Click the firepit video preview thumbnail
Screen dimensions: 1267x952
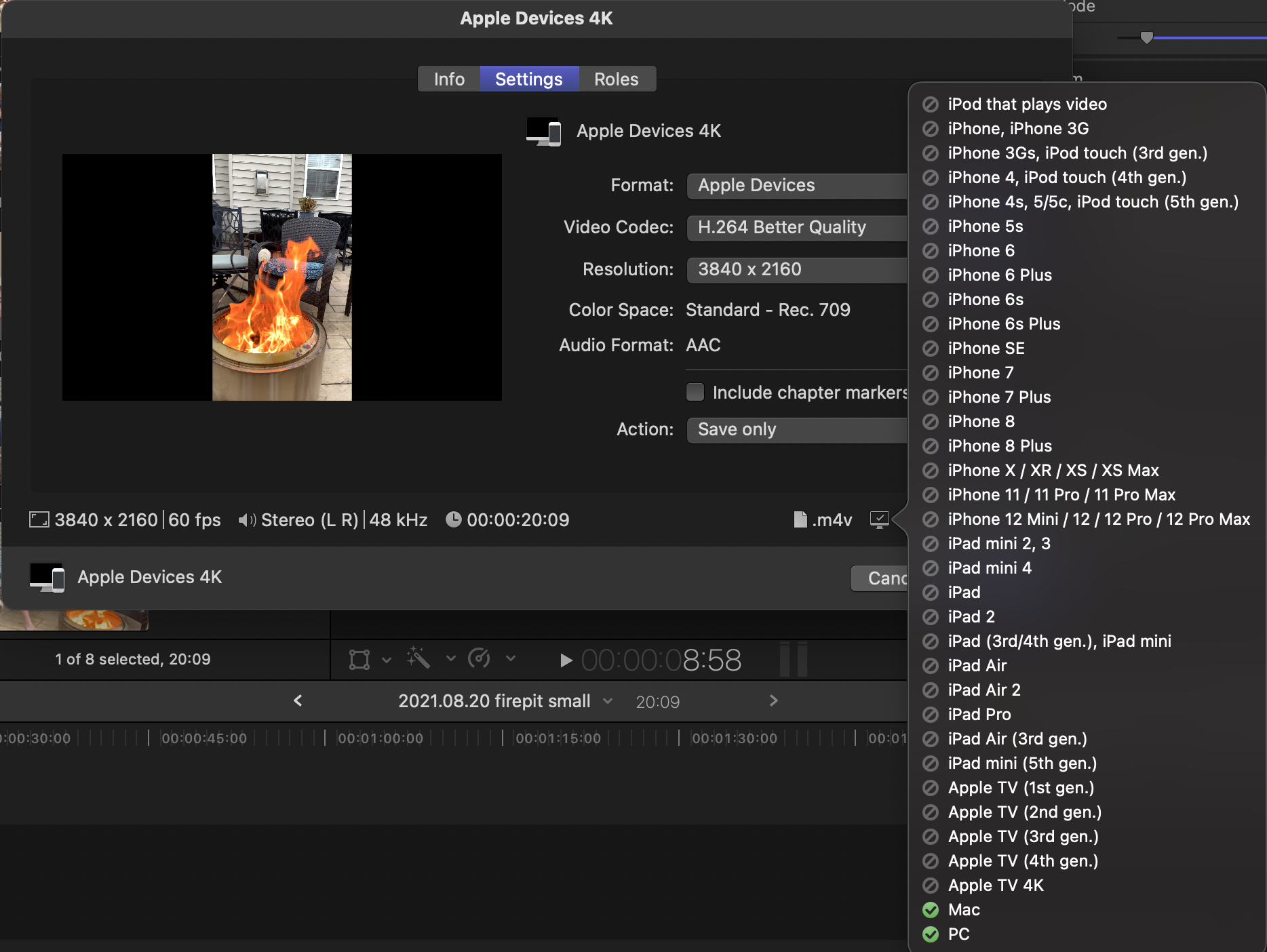click(x=282, y=277)
